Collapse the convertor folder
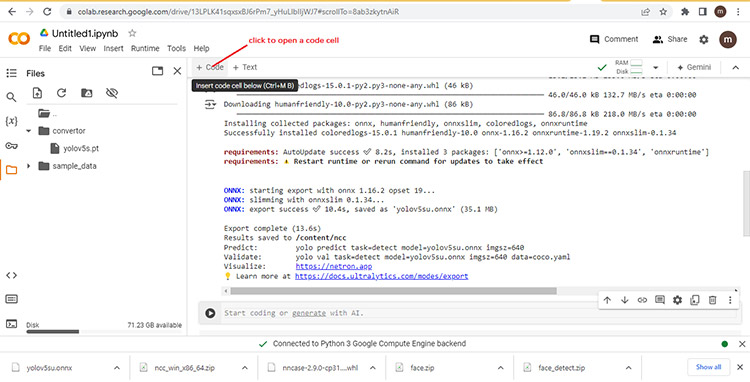The width and height of the screenshot is (750, 382). [28, 131]
